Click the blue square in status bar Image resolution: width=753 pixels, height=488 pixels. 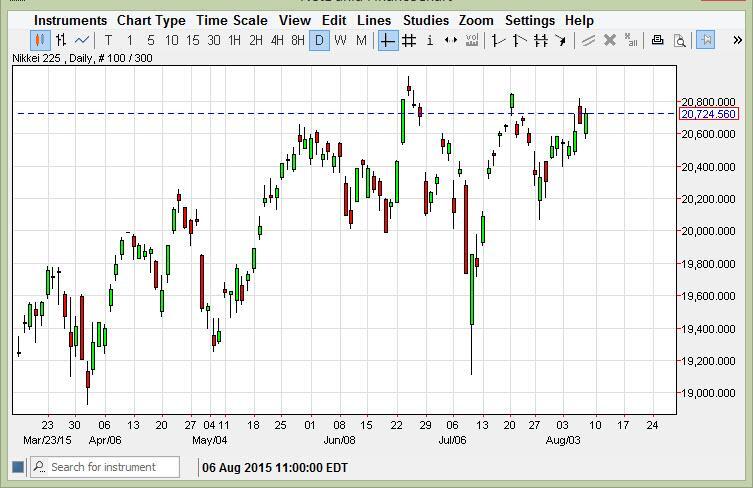(x=17, y=467)
